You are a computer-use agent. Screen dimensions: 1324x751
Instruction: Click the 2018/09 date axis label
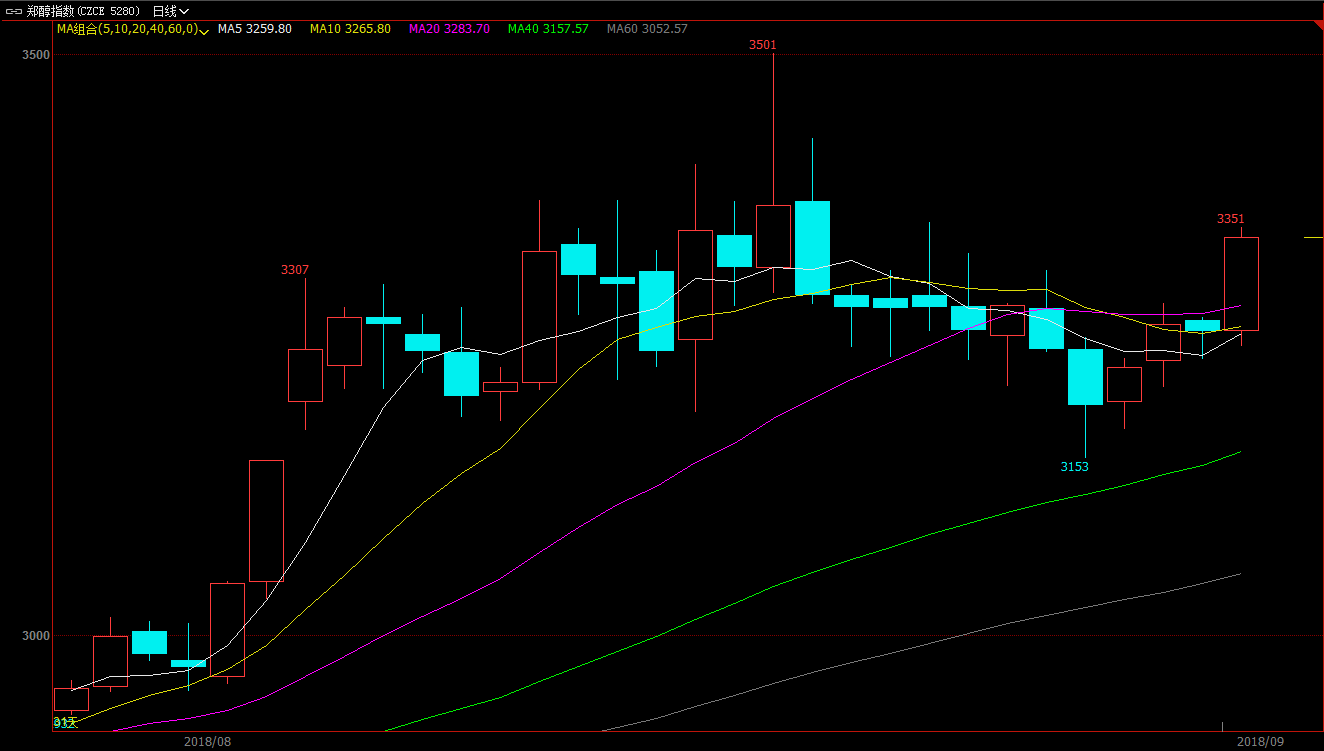click(x=1261, y=742)
